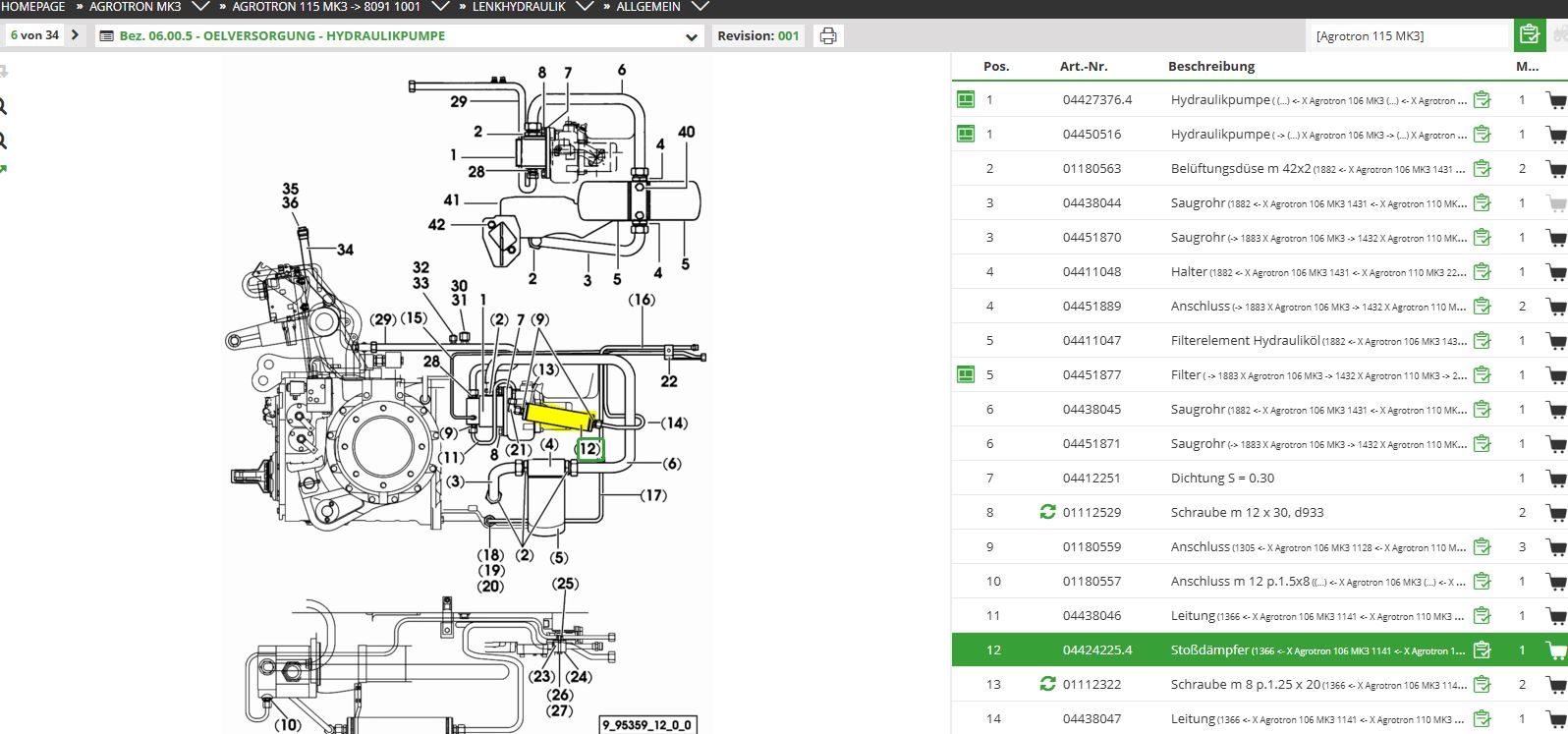
Task: Click the yellow highlighted part in diagram
Action: (559, 416)
